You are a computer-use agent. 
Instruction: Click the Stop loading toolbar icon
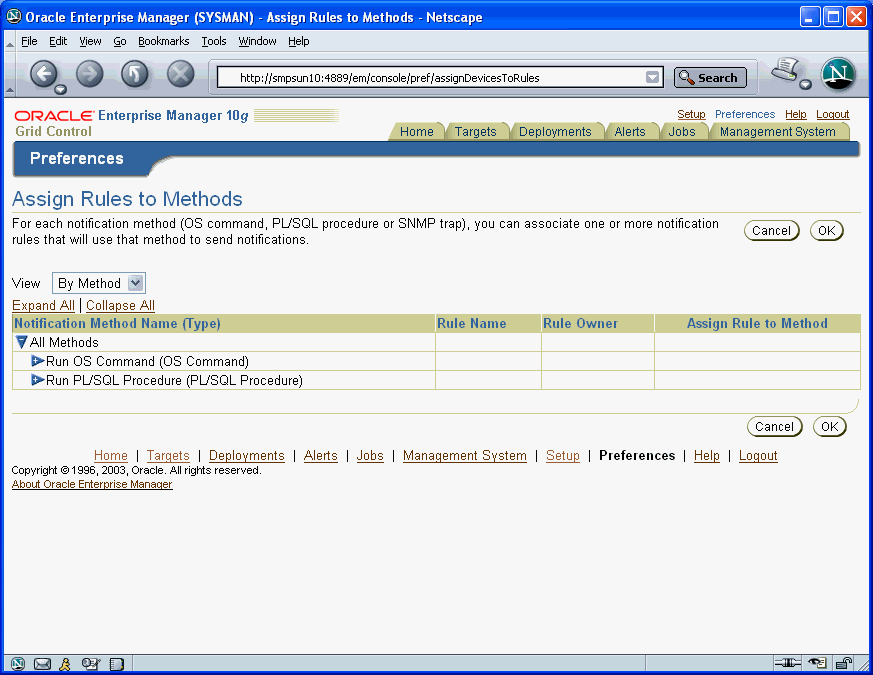pyautogui.click(x=180, y=74)
